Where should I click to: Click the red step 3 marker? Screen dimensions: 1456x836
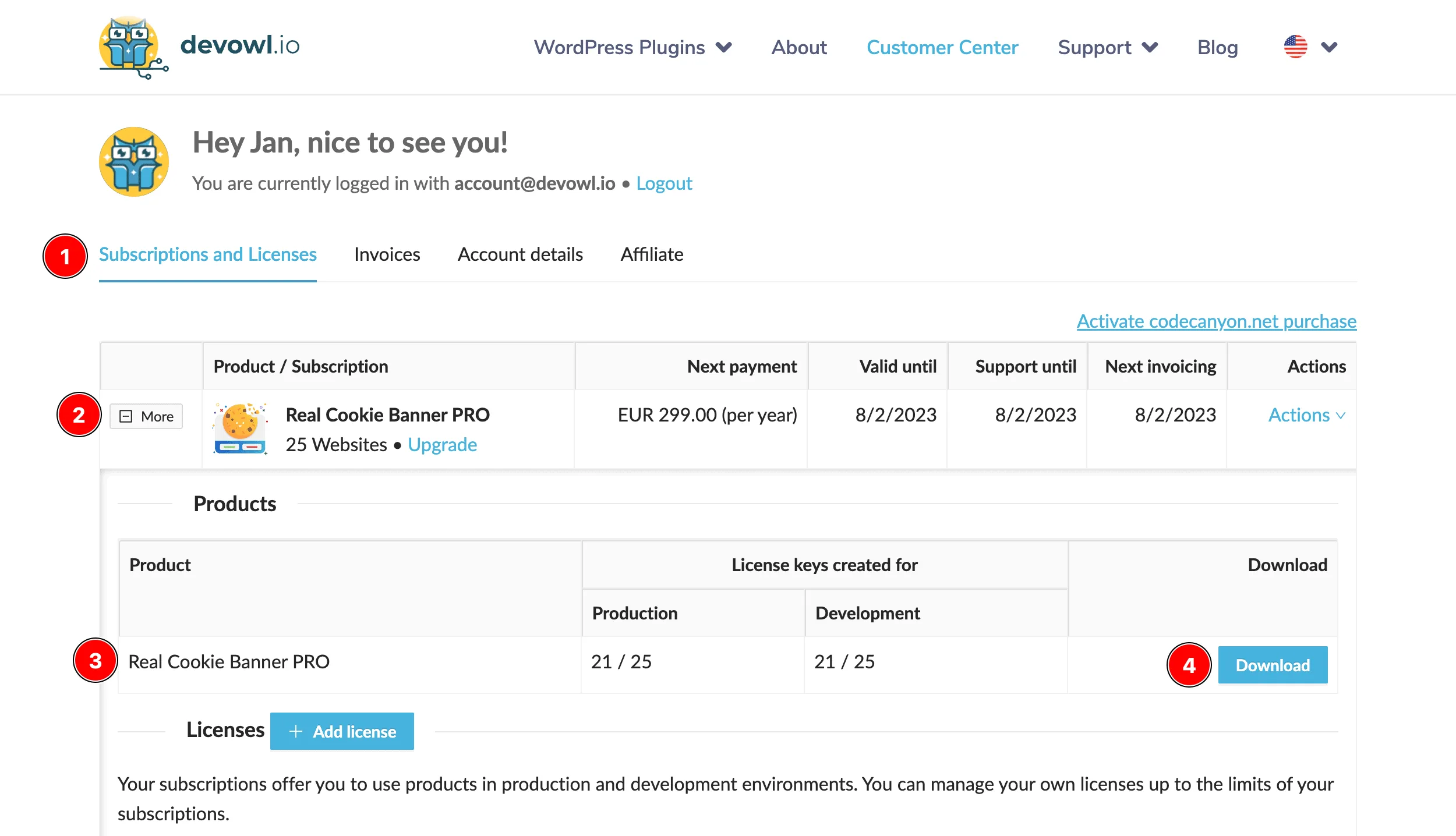[96, 660]
